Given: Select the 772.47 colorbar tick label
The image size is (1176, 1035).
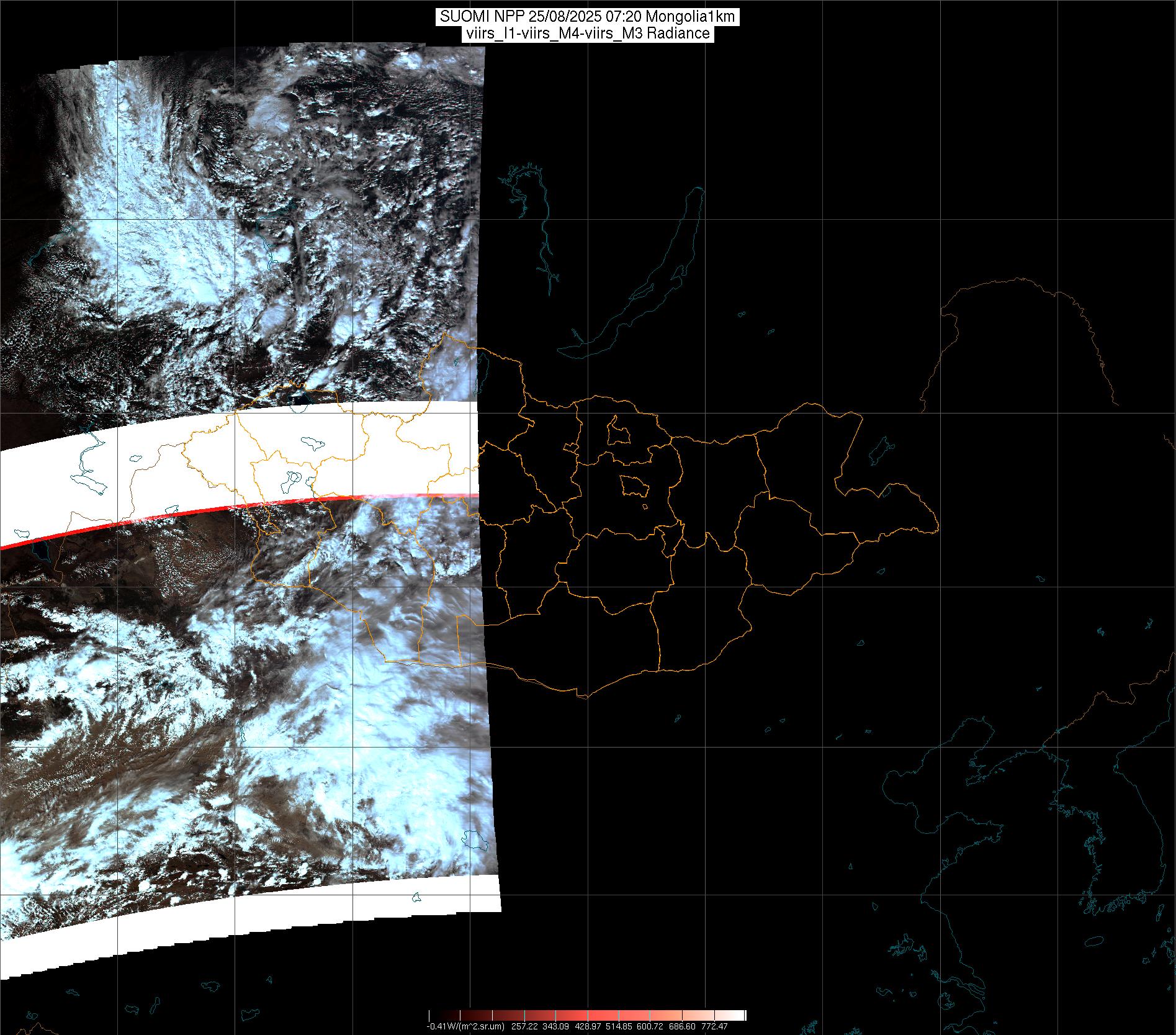Looking at the screenshot, I should click(714, 1027).
